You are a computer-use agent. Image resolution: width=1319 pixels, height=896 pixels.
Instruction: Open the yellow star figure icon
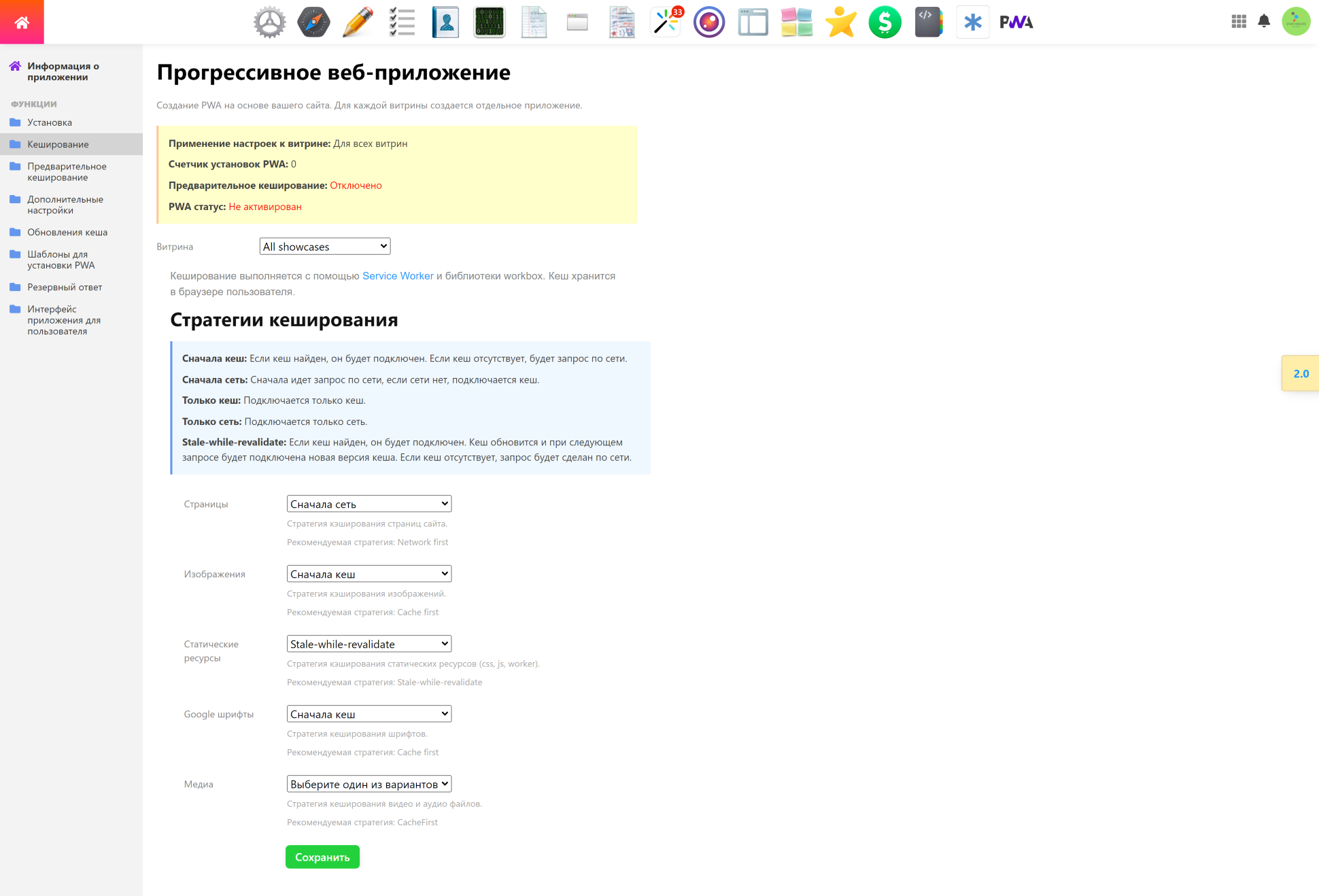[x=841, y=22]
